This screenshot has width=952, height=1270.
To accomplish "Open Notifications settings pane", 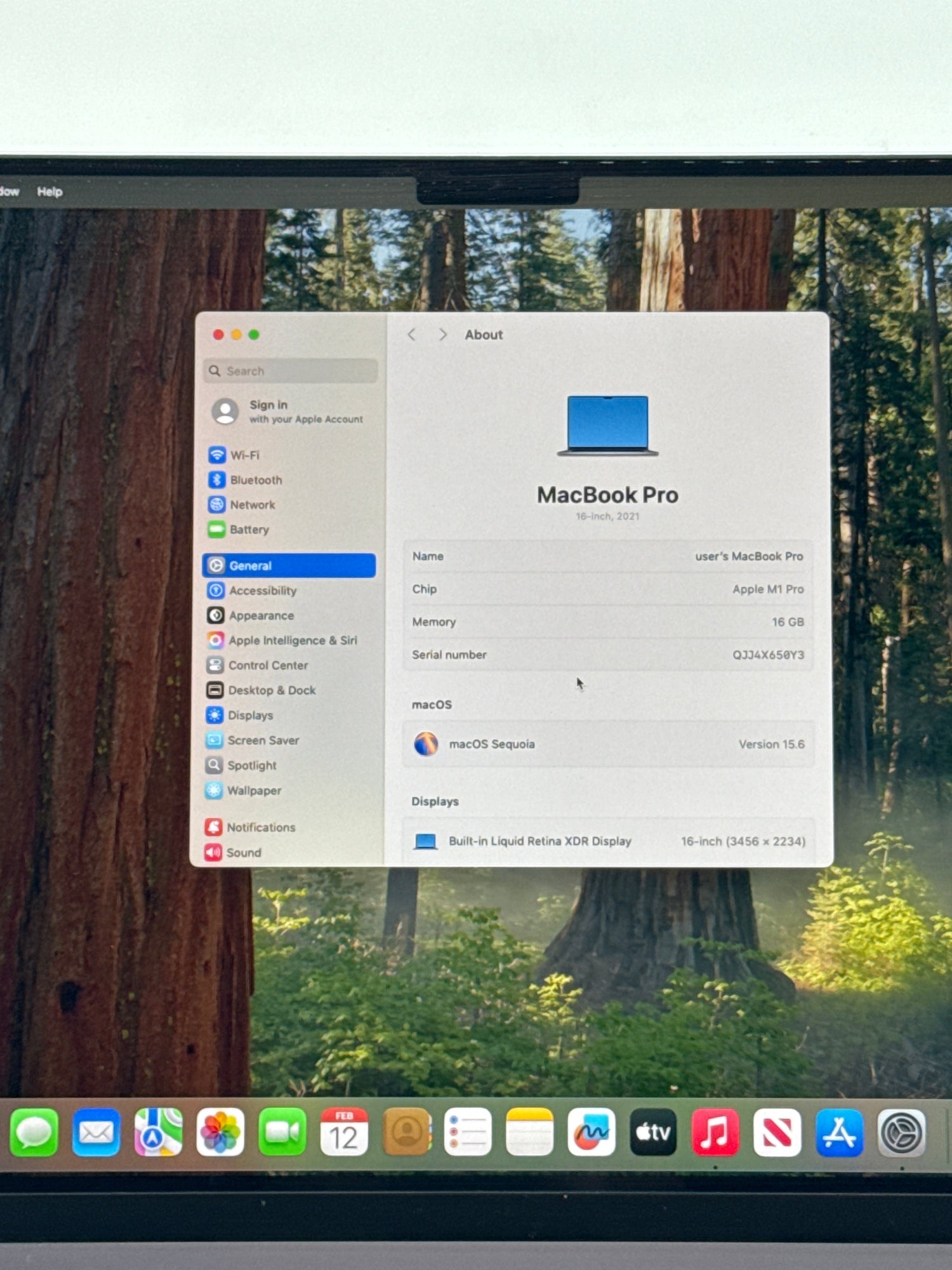I will [x=260, y=827].
